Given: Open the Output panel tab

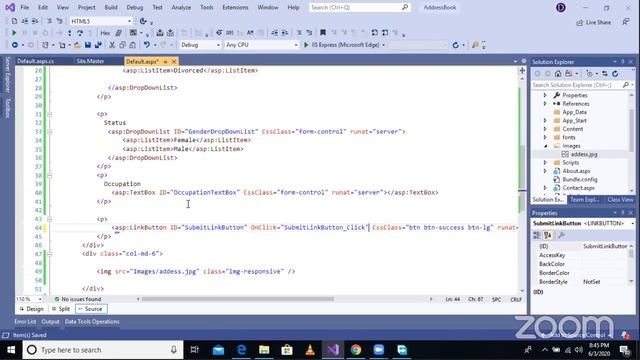Looking at the screenshot, I should [50, 322].
